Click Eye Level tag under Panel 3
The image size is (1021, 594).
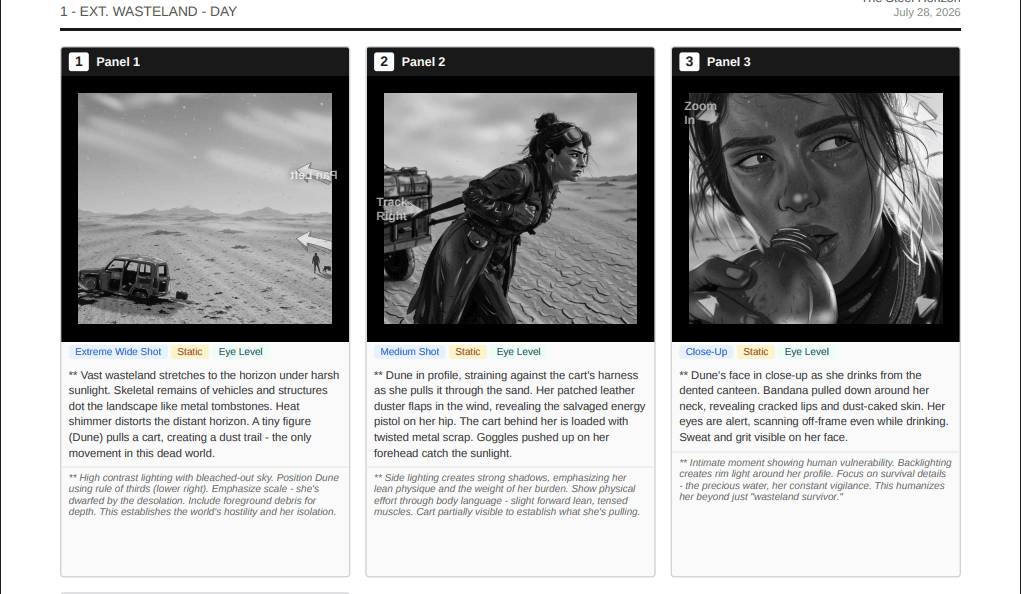click(x=806, y=352)
